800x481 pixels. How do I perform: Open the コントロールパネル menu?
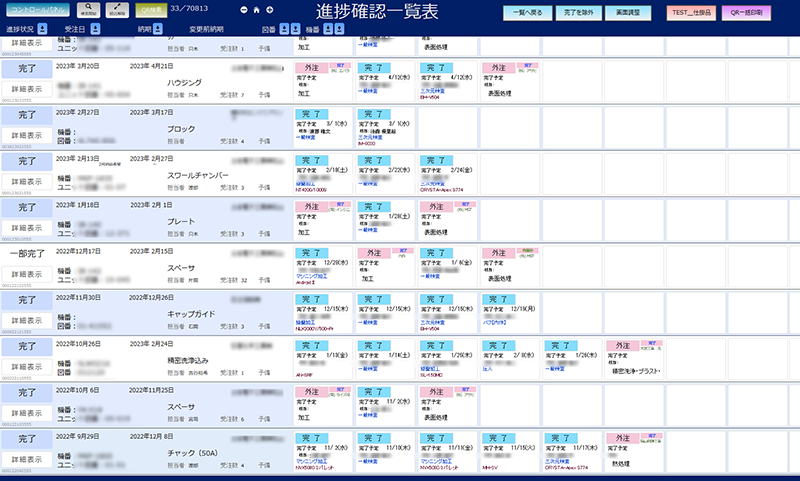36,10
